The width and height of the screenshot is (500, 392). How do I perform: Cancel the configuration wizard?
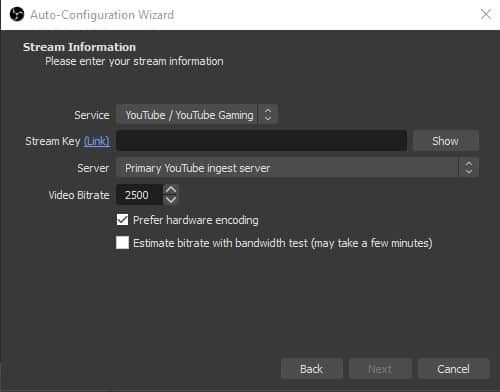(453, 369)
